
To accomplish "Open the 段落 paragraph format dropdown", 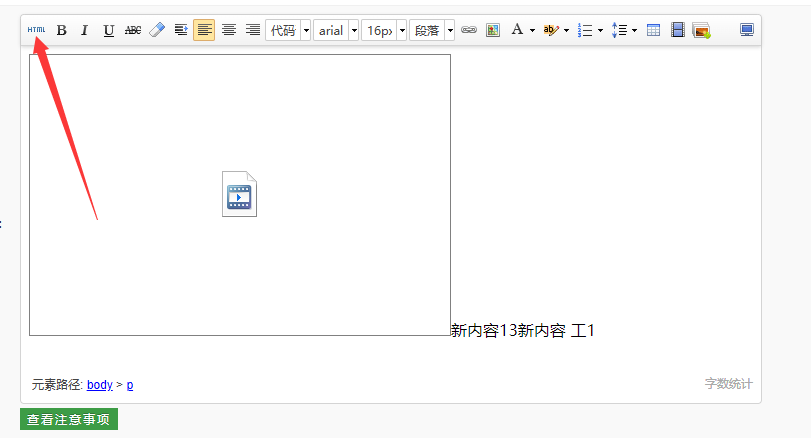I will (432, 31).
